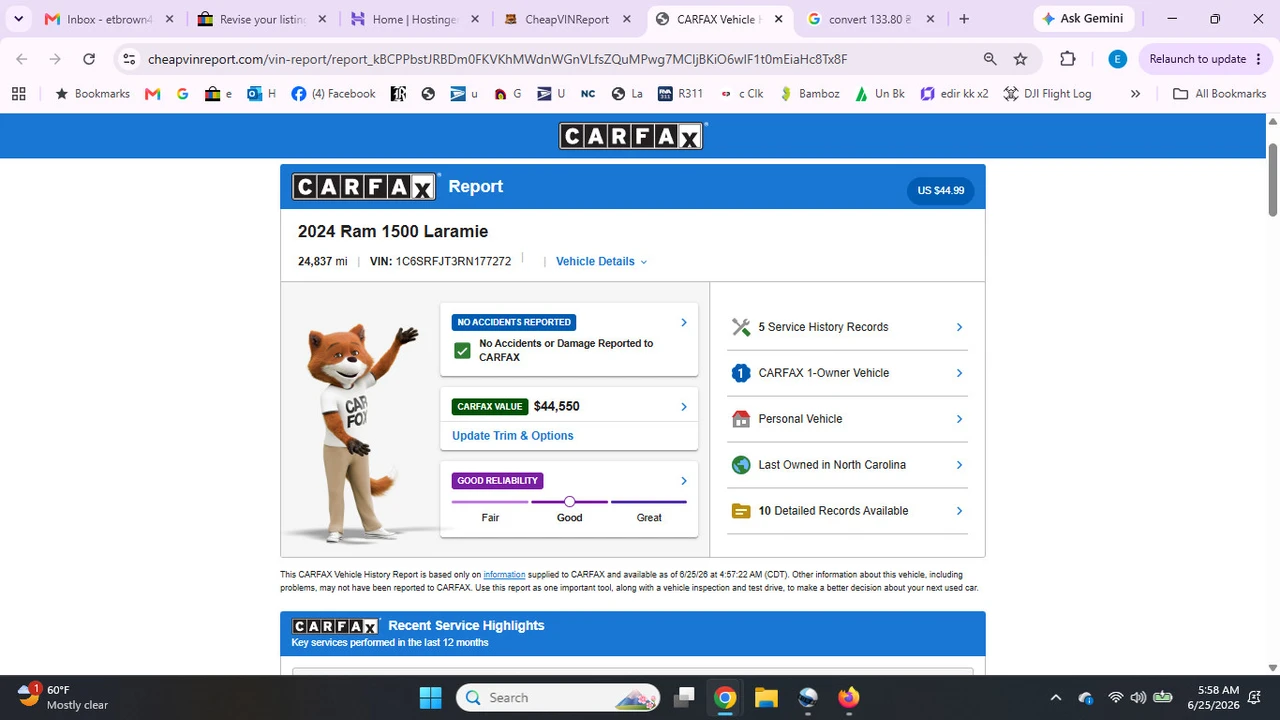This screenshot has width=1280, height=720.
Task: Click the Ask Gemini button
Action: coord(1083,19)
